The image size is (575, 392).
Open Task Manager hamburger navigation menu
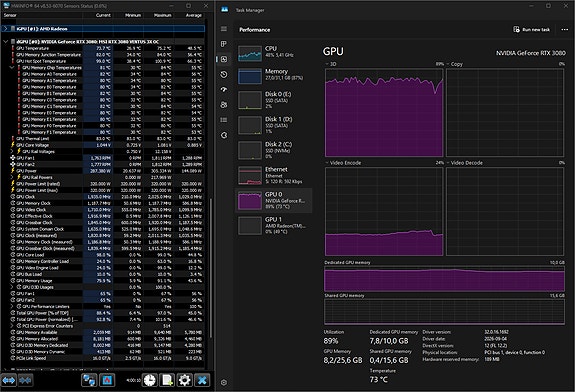coord(224,29)
